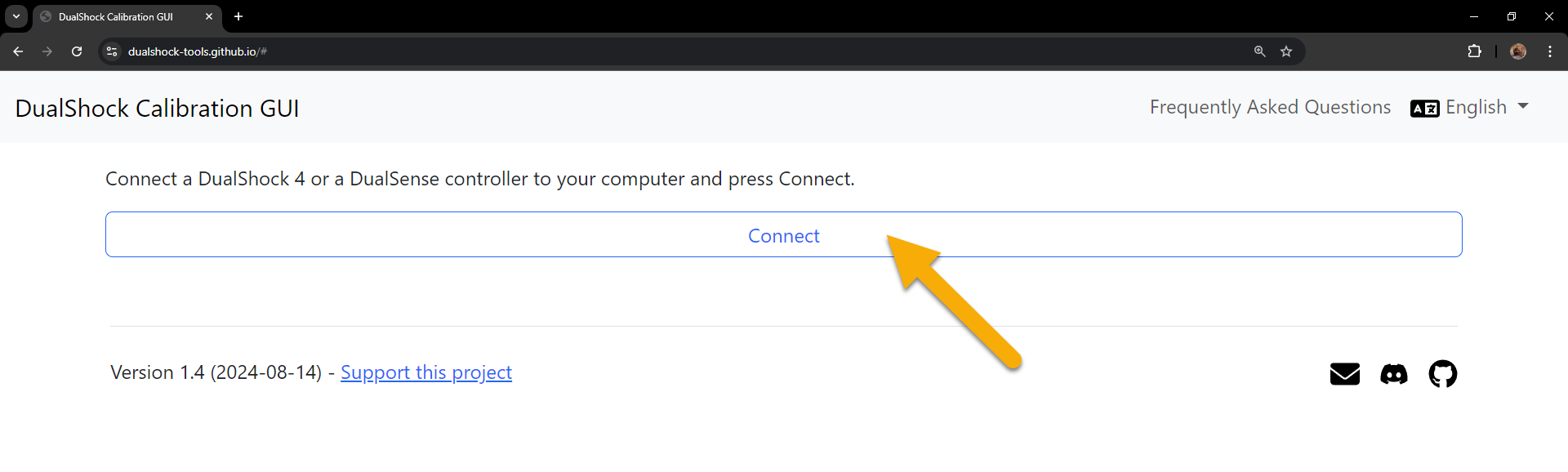Open the tab search dropdown arrow
Screen dimensions: 1568x472
16,16
